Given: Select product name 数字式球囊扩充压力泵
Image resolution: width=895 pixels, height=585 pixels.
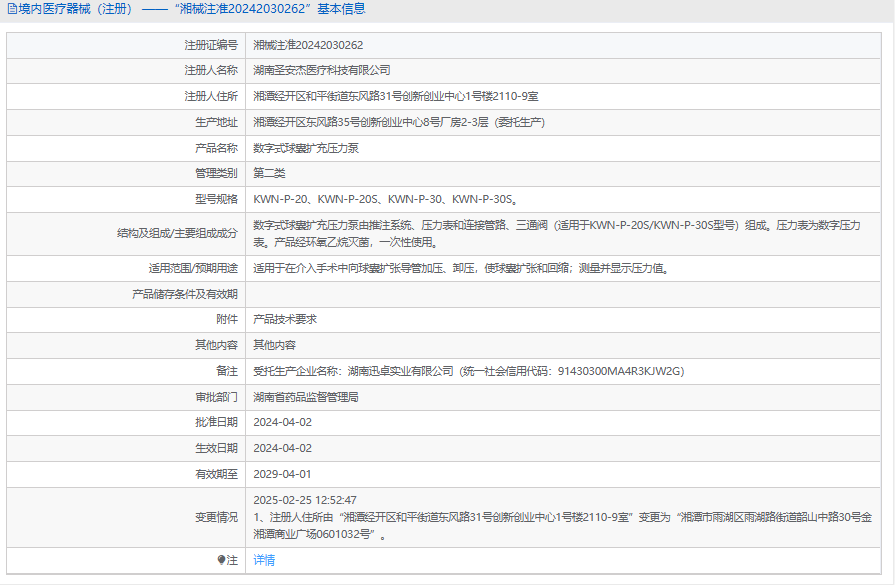Looking at the screenshot, I should point(306,148).
